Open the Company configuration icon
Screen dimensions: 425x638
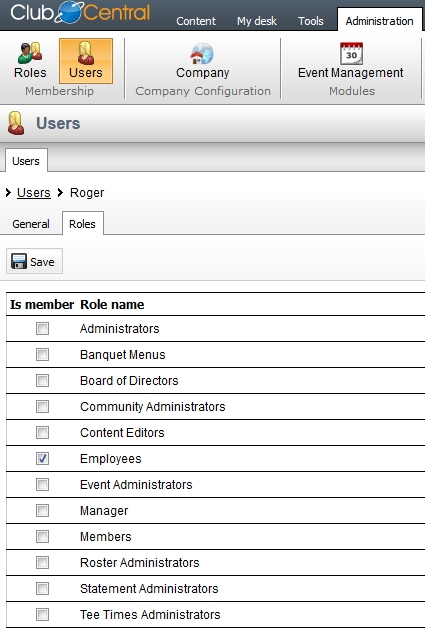click(202, 53)
